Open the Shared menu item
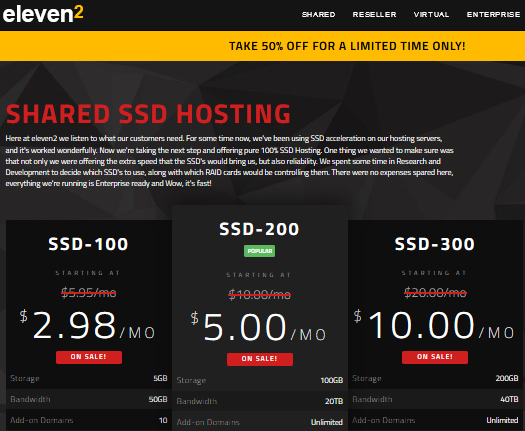 tap(318, 15)
